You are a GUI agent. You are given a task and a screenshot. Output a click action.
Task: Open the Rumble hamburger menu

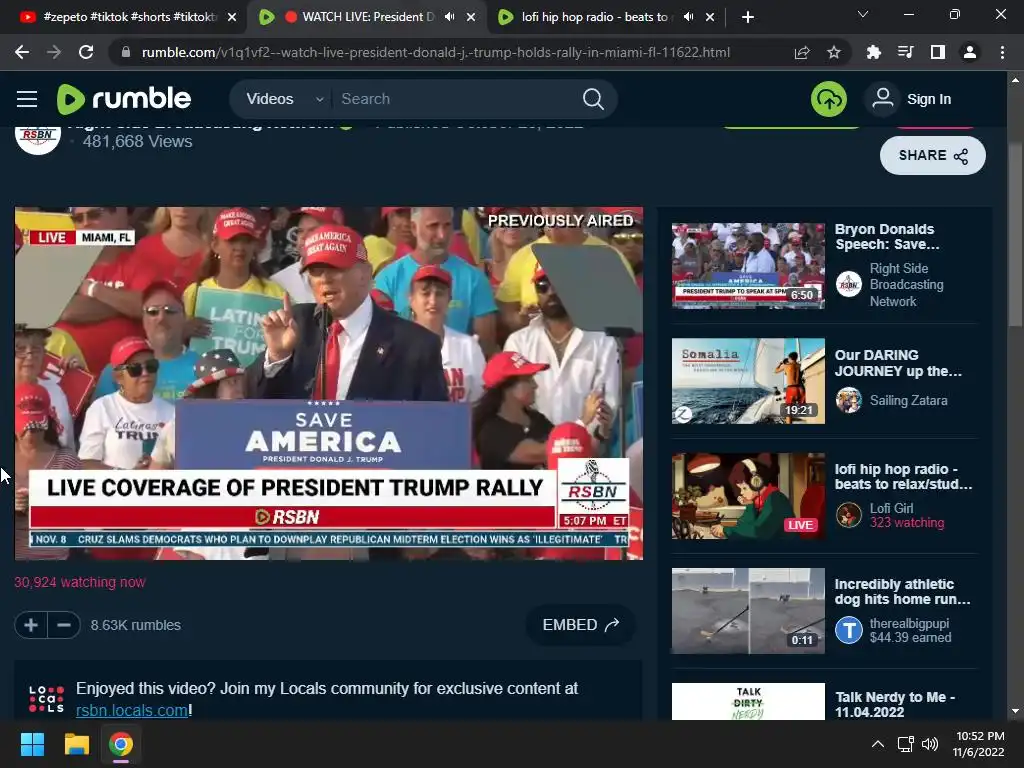(x=27, y=99)
